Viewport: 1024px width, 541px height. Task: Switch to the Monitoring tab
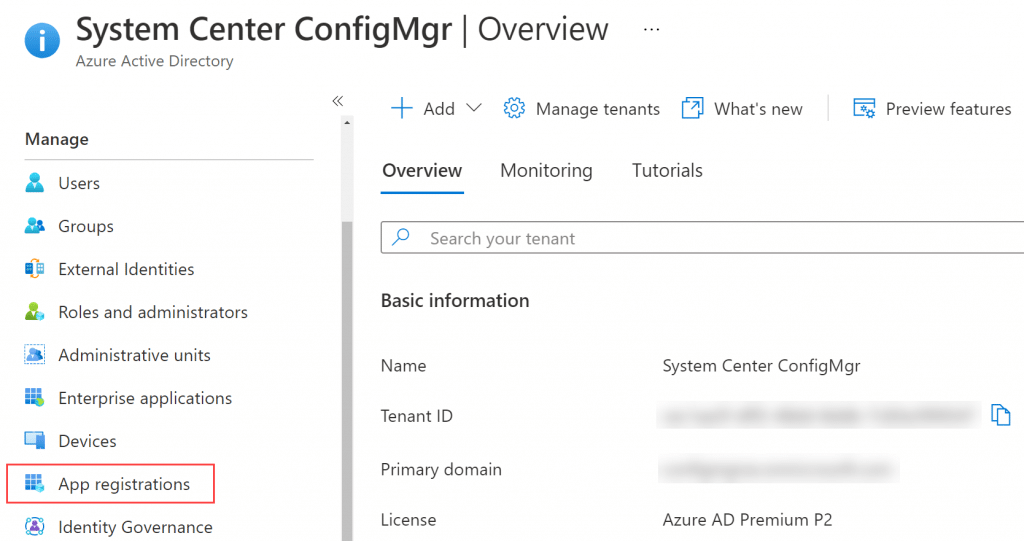pos(546,171)
